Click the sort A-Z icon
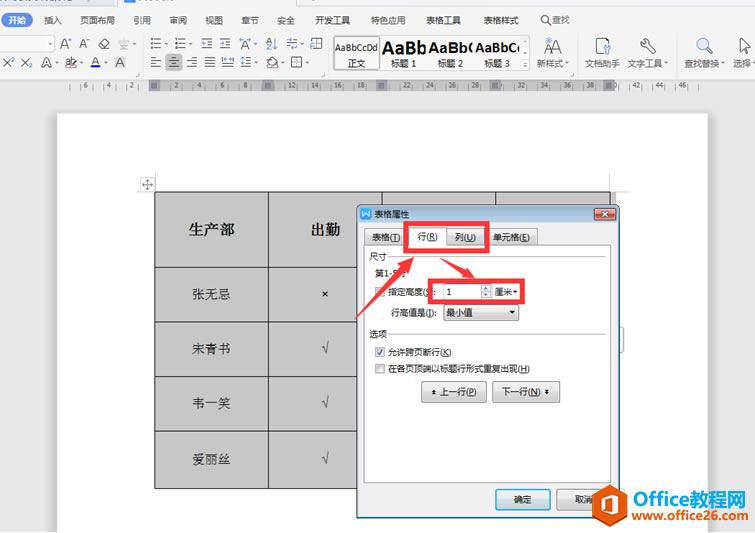Image resolution: width=755 pixels, height=533 pixels. [272, 44]
